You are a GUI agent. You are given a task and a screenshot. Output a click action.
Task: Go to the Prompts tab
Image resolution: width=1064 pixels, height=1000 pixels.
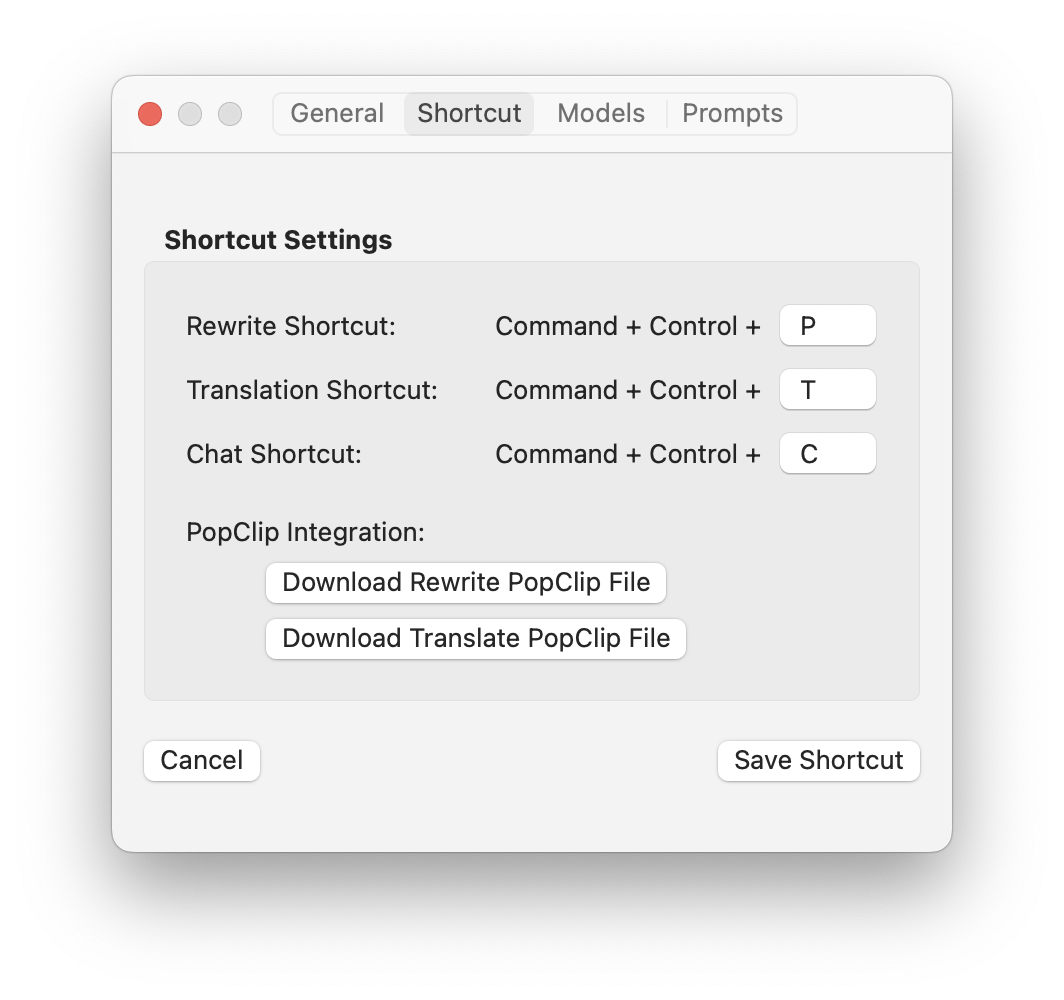pyautogui.click(x=732, y=114)
